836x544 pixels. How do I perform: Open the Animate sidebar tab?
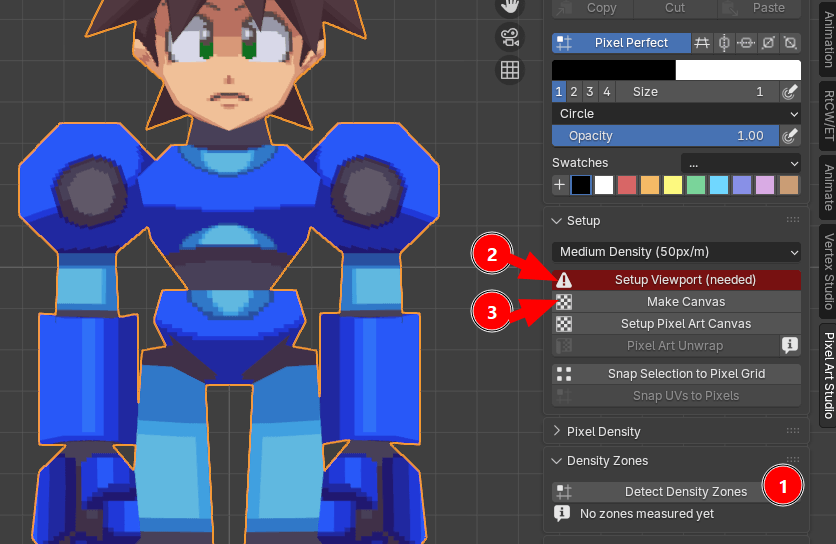click(x=828, y=187)
